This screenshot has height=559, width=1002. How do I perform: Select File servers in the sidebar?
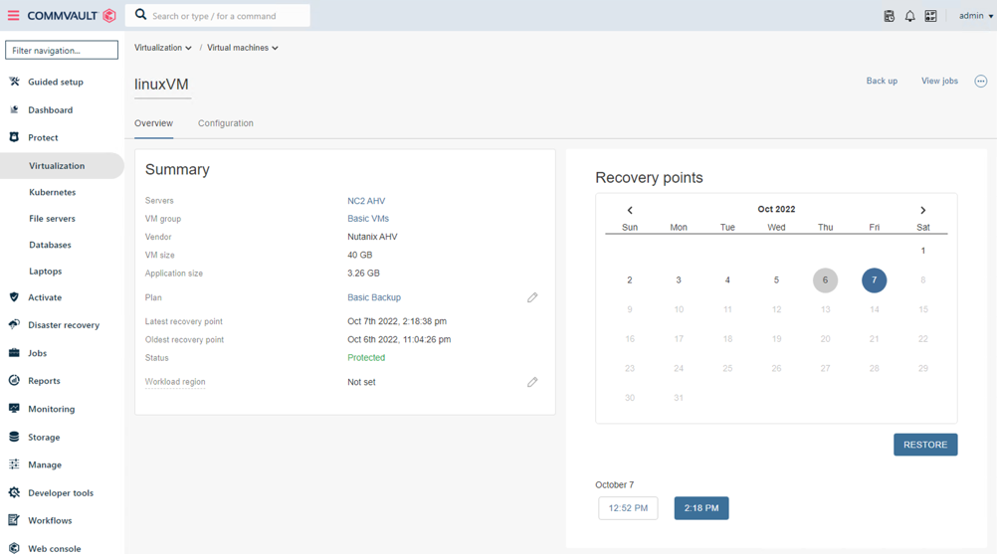pyautogui.click(x=52, y=218)
